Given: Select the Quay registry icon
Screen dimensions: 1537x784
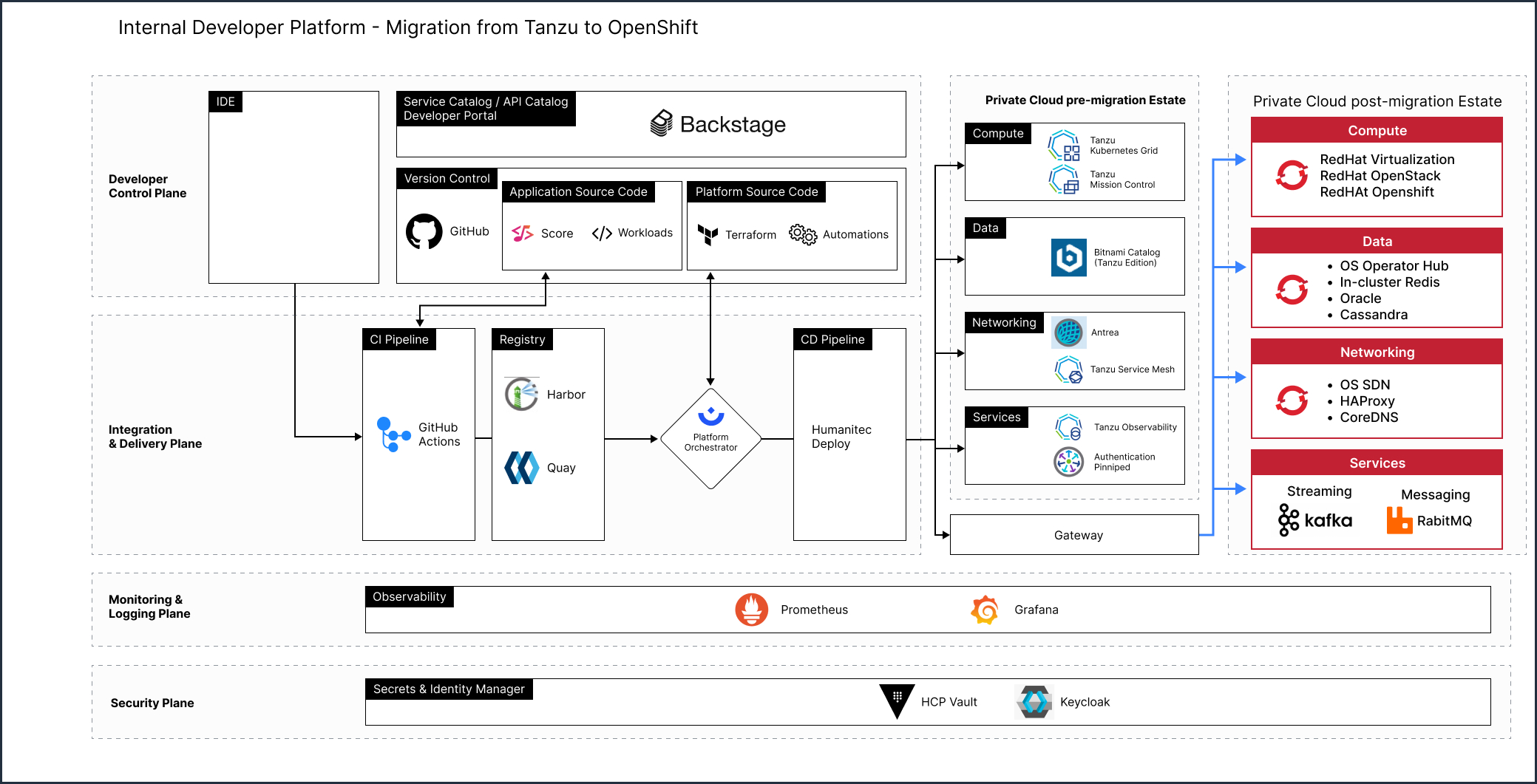Looking at the screenshot, I should [x=520, y=467].
